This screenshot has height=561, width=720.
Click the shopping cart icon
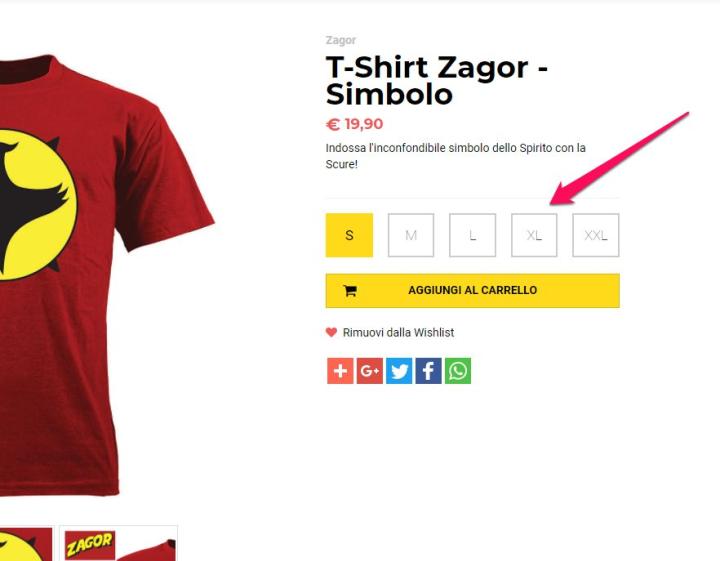coord(350,291)
